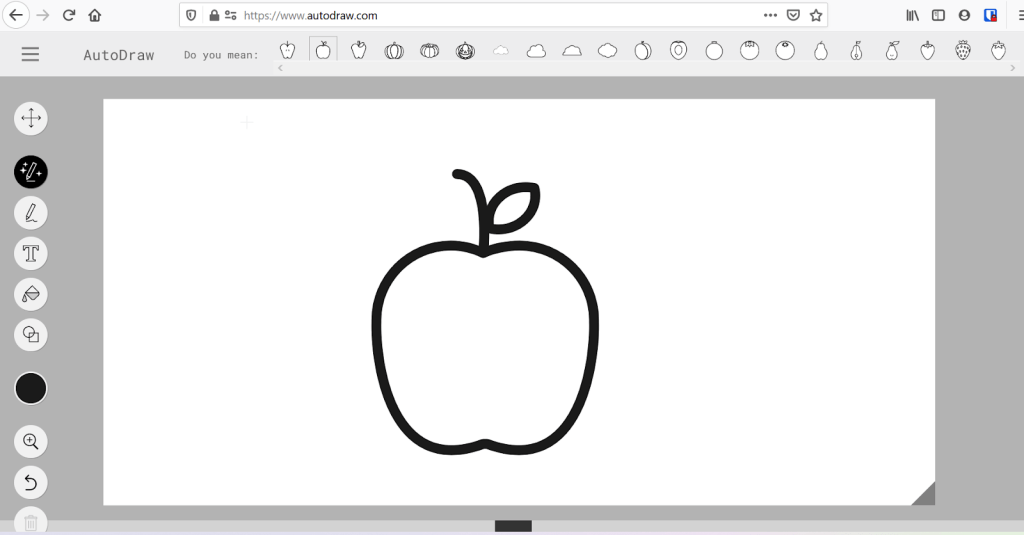Bookmark this page with the star icon
Viewport: 1024px width, 535px height.
816,15
